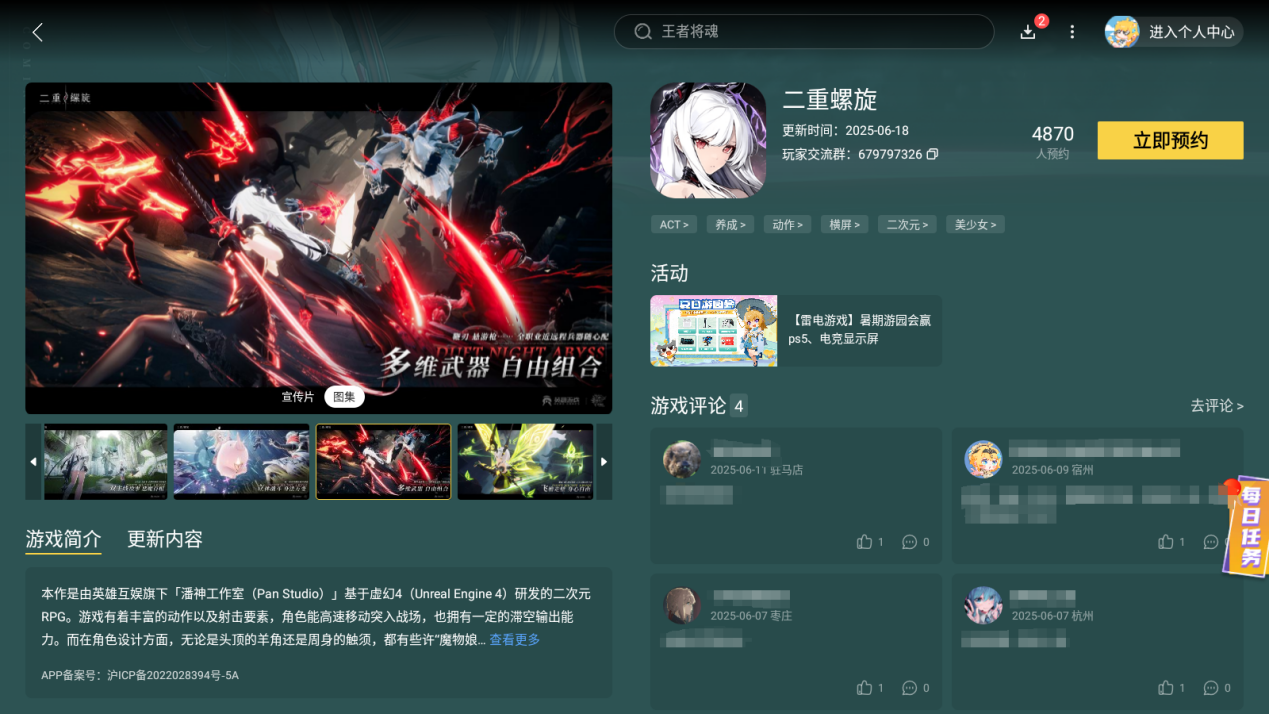Reply to the 杭州 comment

(1211, 688)
